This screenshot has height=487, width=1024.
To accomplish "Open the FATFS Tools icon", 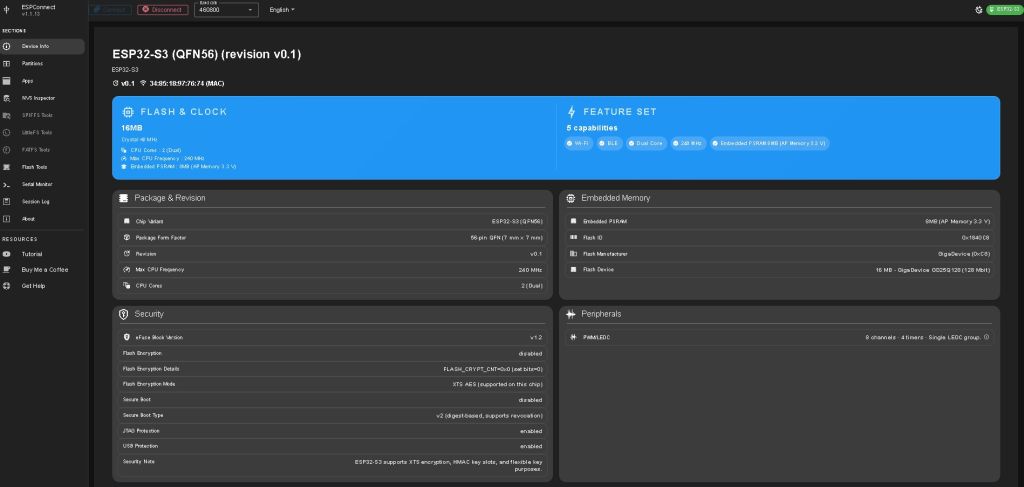I will tap(7, 149).
